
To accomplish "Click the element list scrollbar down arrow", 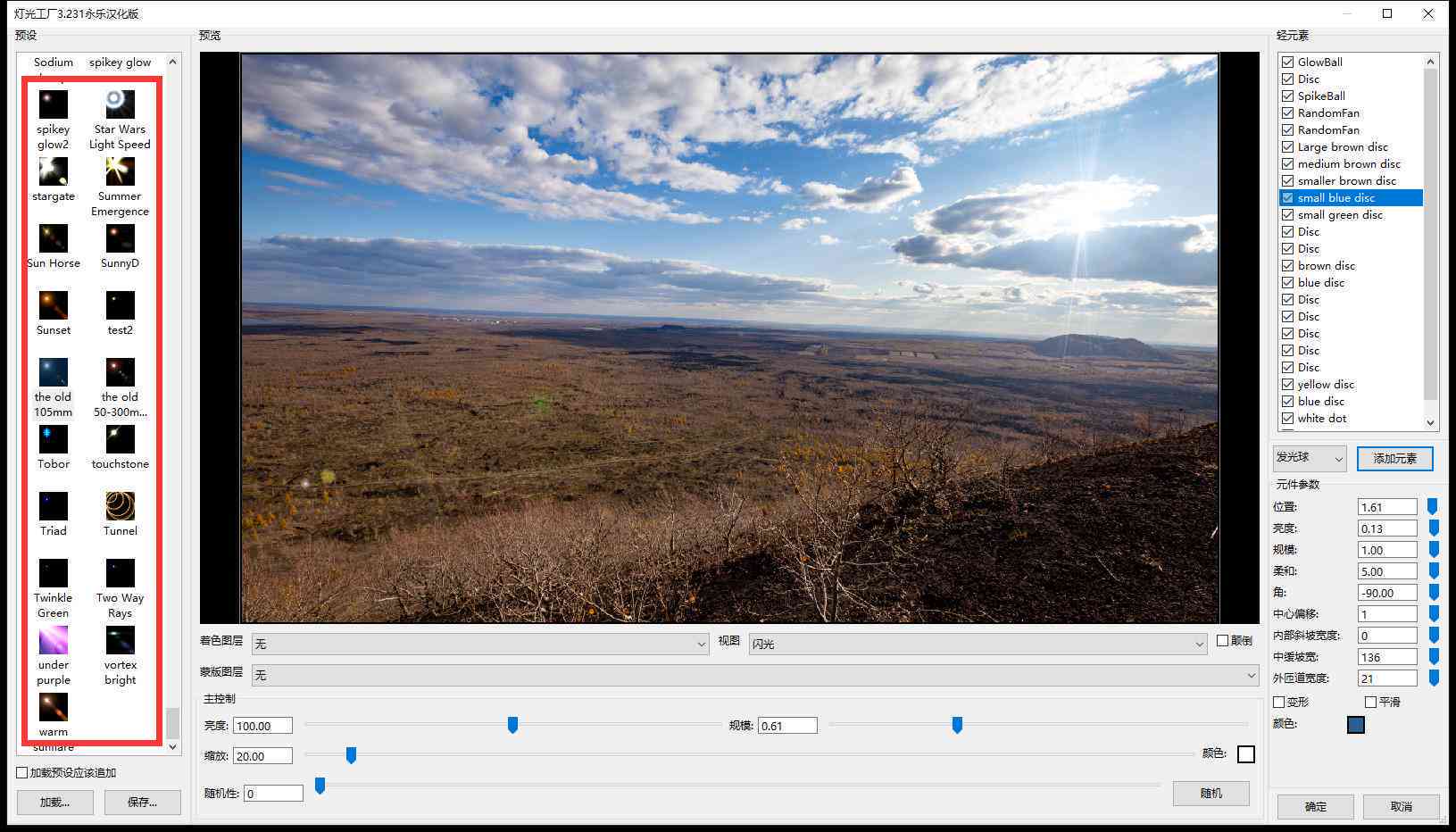I will point(1431,423).
